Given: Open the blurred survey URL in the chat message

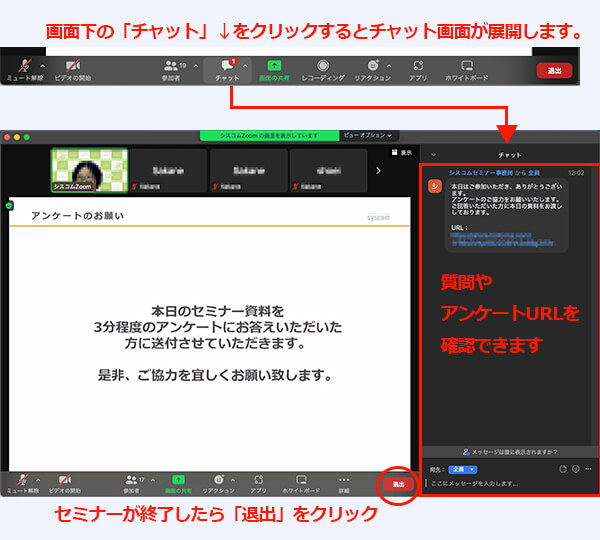Looking at the screenshot, I should tap(502, 239).
